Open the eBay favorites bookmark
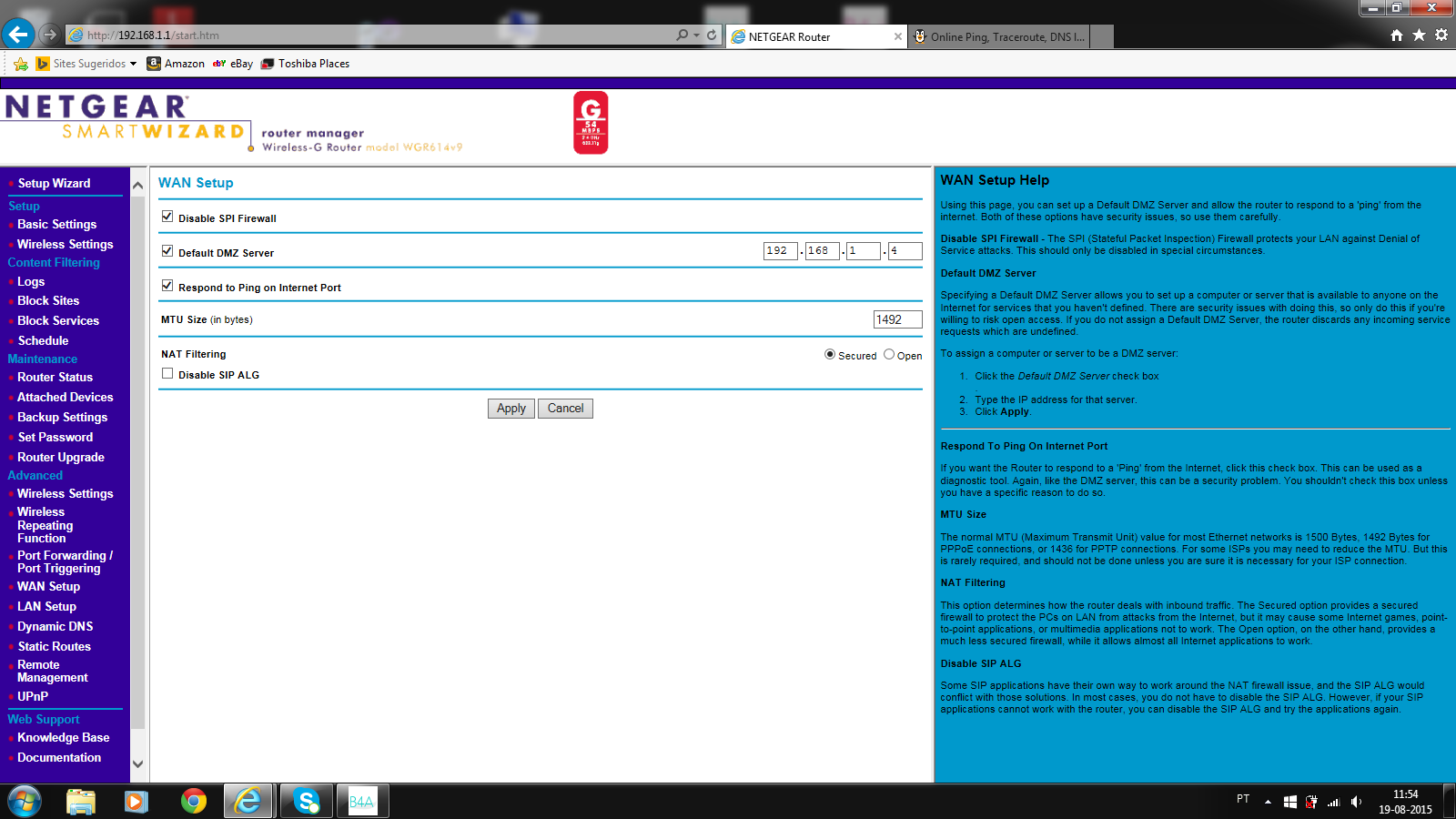This screenshot has height=819, width=1456. [x=233, y=64]
